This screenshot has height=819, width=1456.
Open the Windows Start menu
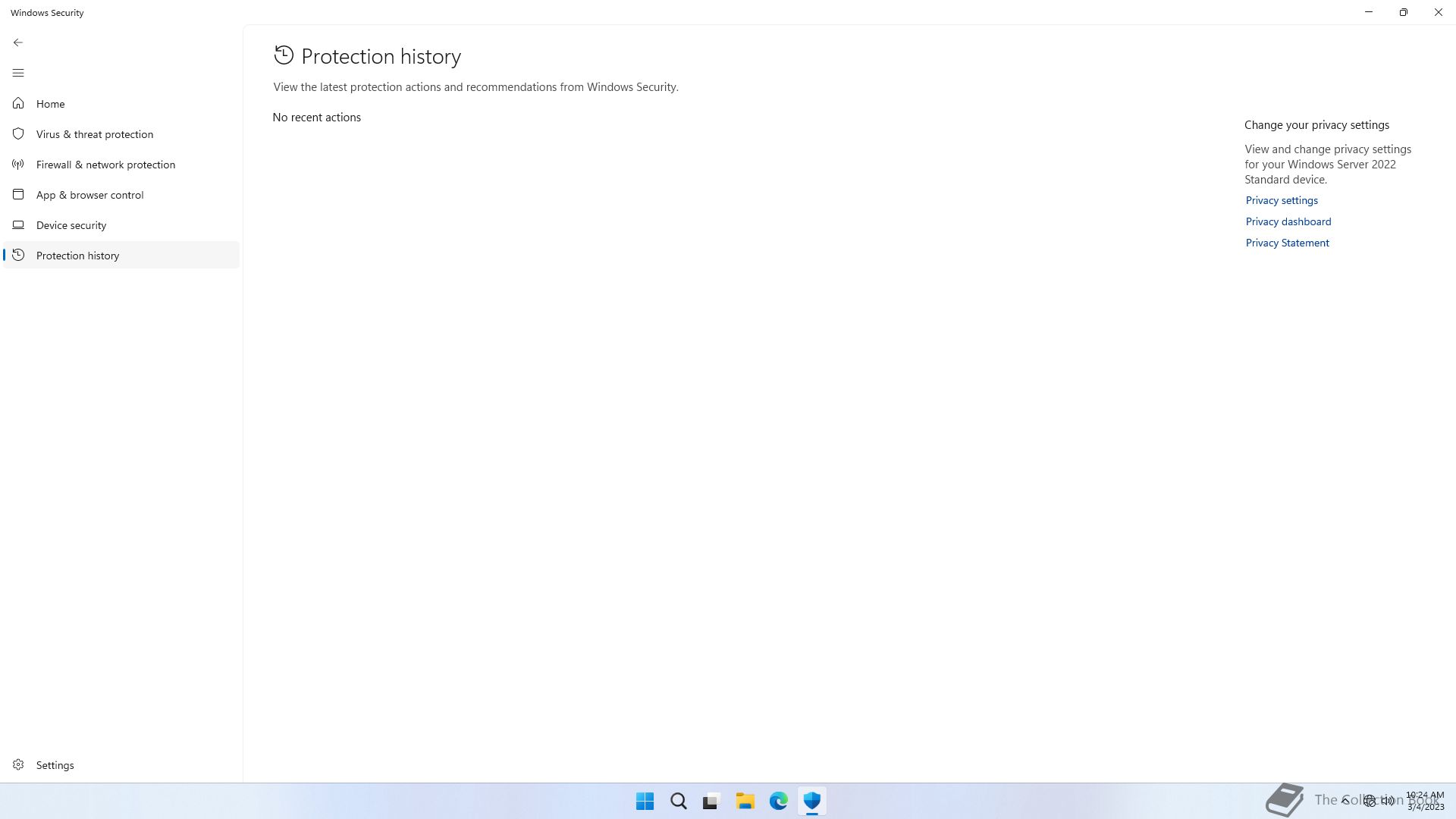click(645, 801)
